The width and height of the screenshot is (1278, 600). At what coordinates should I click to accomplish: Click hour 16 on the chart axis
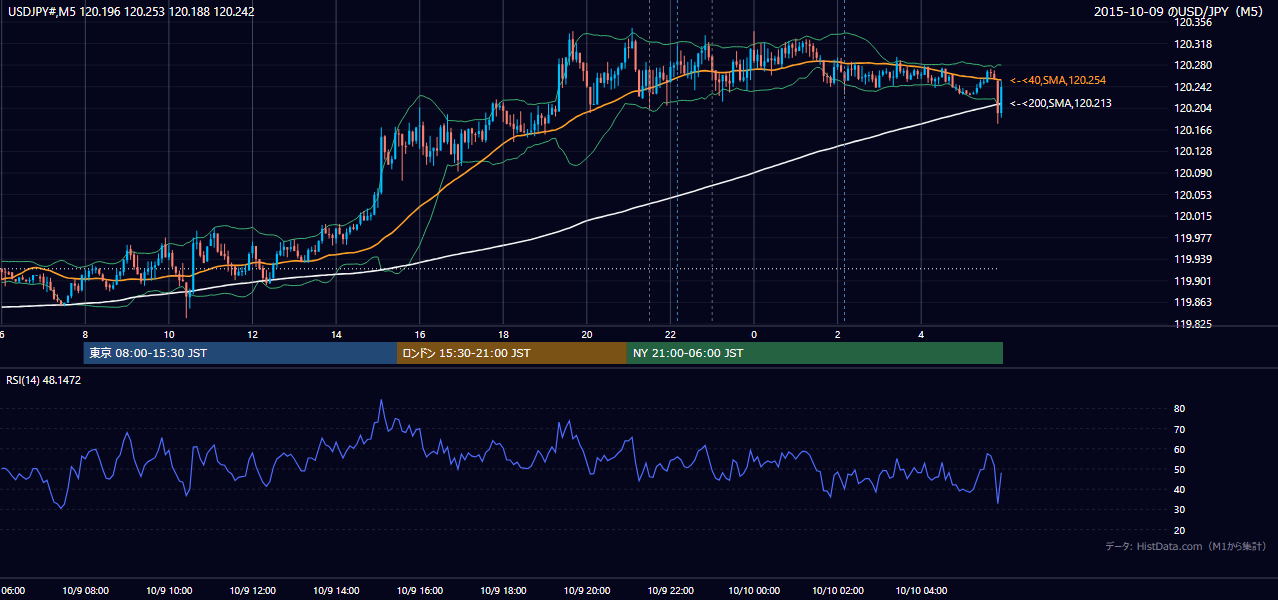point(420,334)
